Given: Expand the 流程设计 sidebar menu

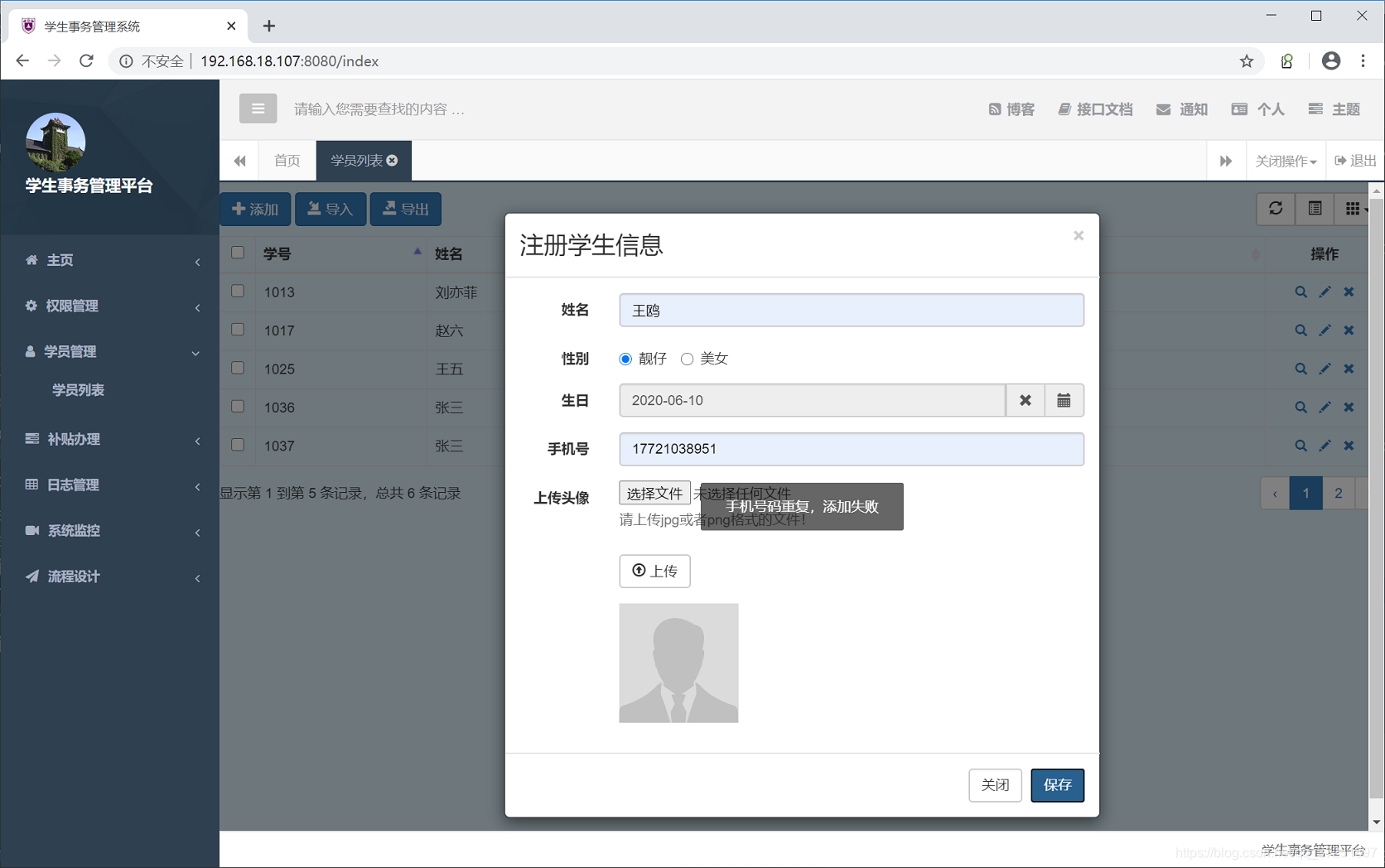Looking at the screenshot, I should tap(110, 576).
